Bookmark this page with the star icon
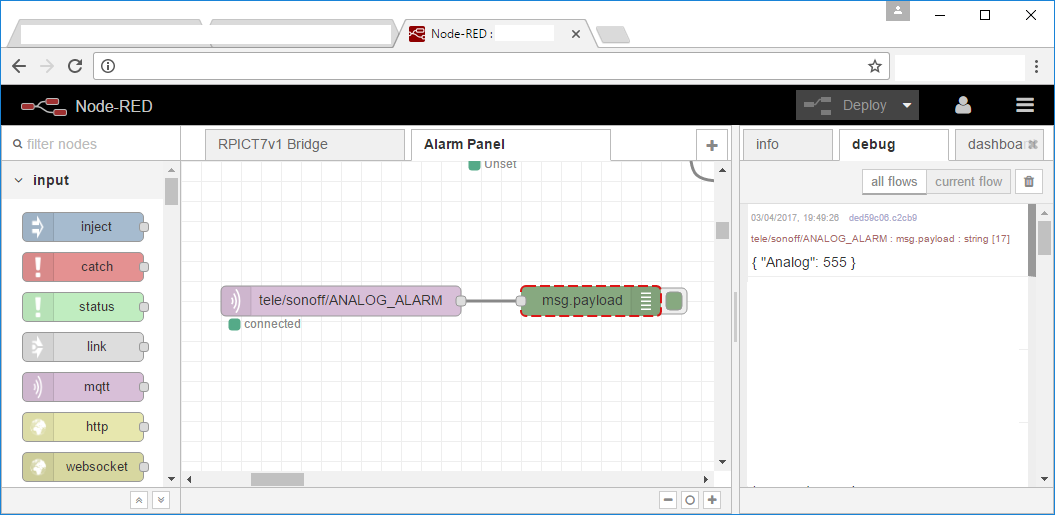This screenshot has width=1055, height=515. click(x=875, y=66)
